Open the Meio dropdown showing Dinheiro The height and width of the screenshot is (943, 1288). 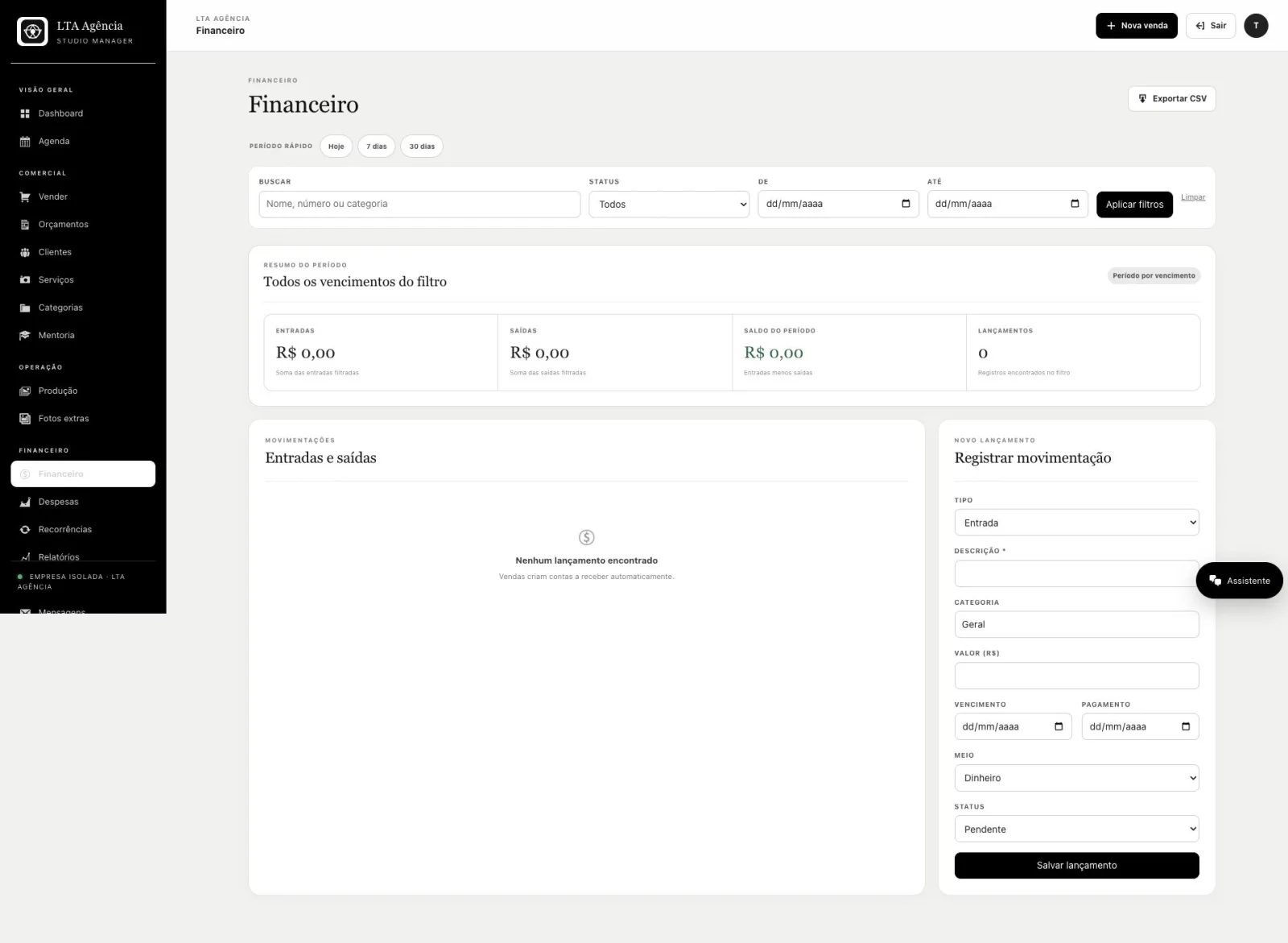coord(1076,778)
